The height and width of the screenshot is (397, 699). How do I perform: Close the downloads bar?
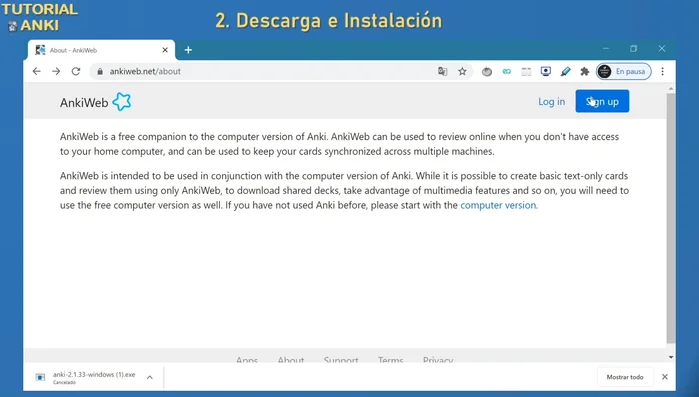665,377
